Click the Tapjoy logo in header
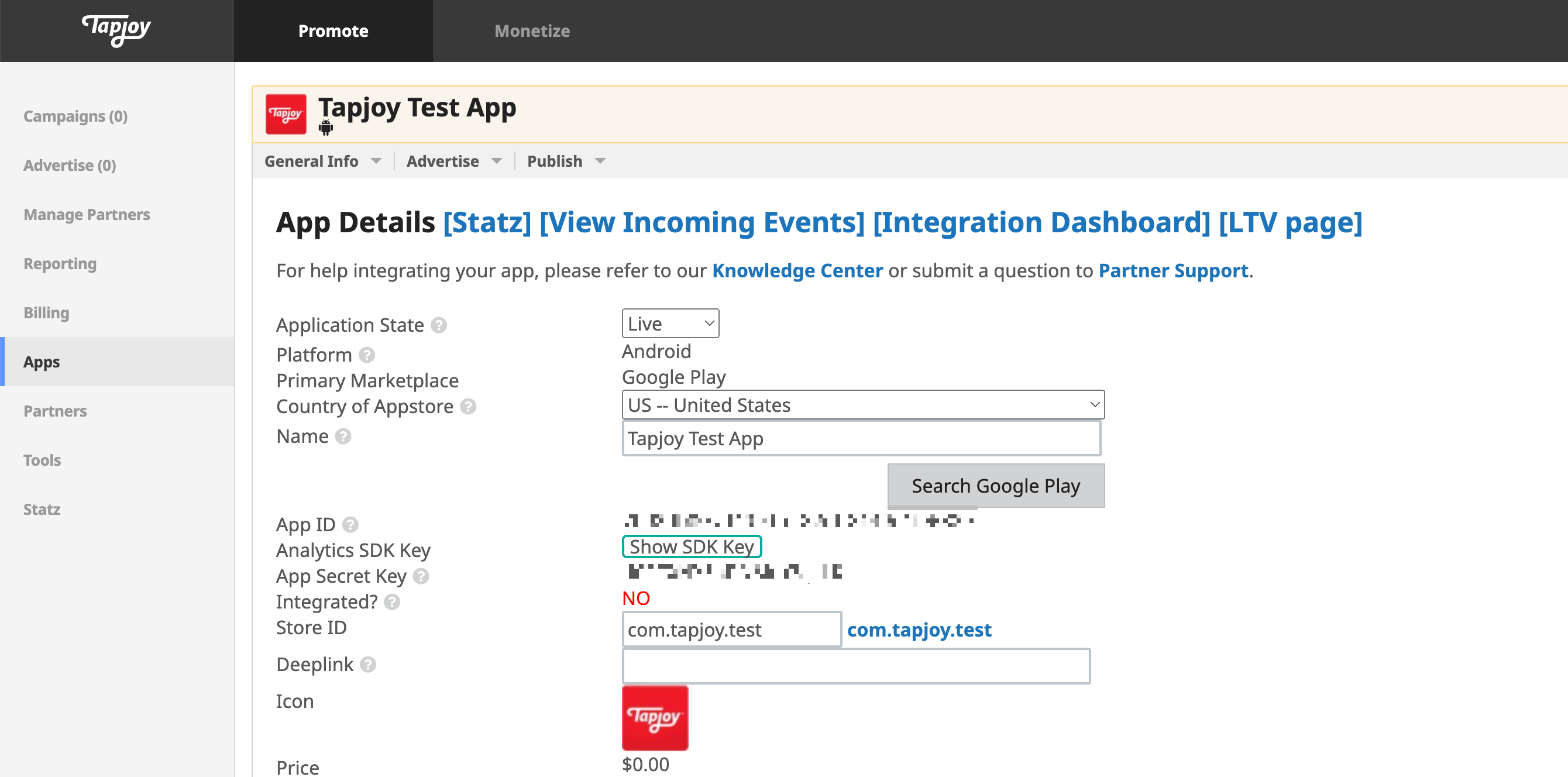The image size is (1568, 777). pos(116,30)
